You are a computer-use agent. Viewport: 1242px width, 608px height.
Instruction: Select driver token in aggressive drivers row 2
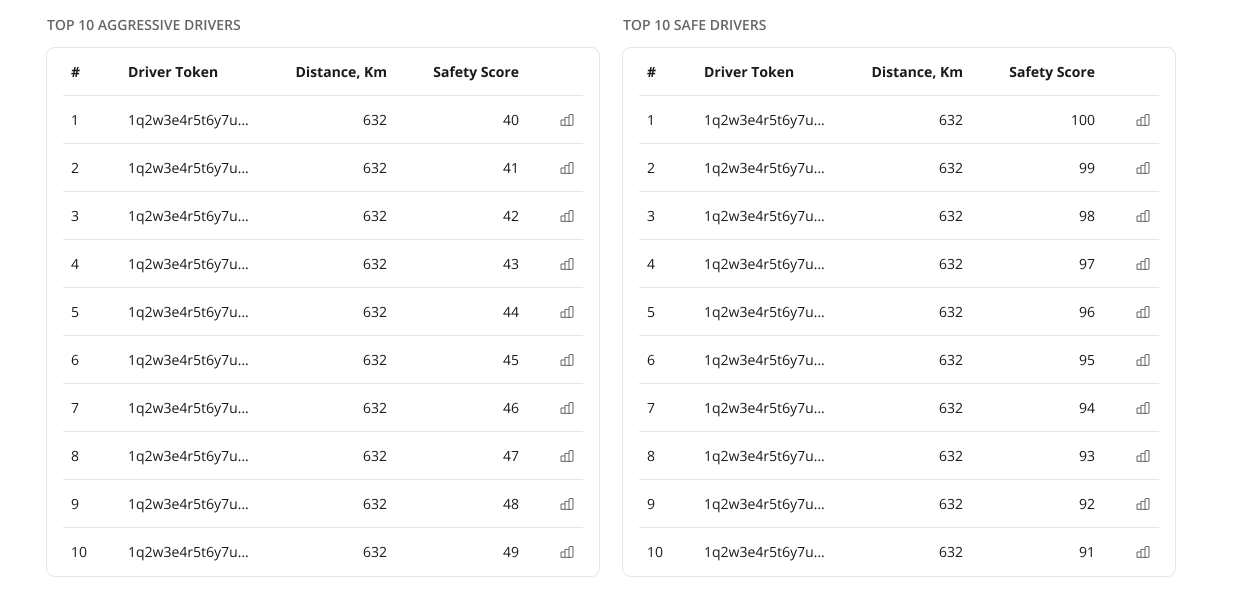[x=188, y=168]
